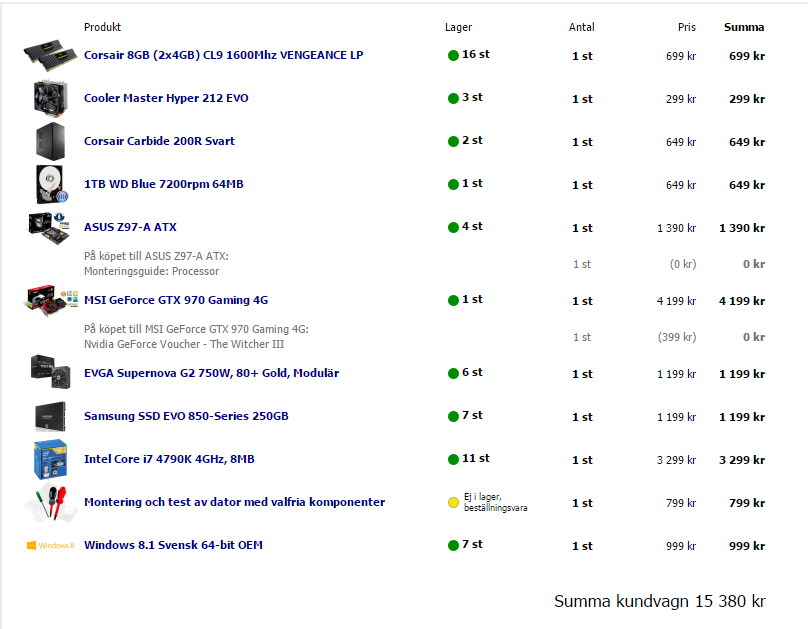This screenshot has height=629, width=808.
Task: Open the 1TB WD Blue 7200rpm link
Action: tap(163, 184)
